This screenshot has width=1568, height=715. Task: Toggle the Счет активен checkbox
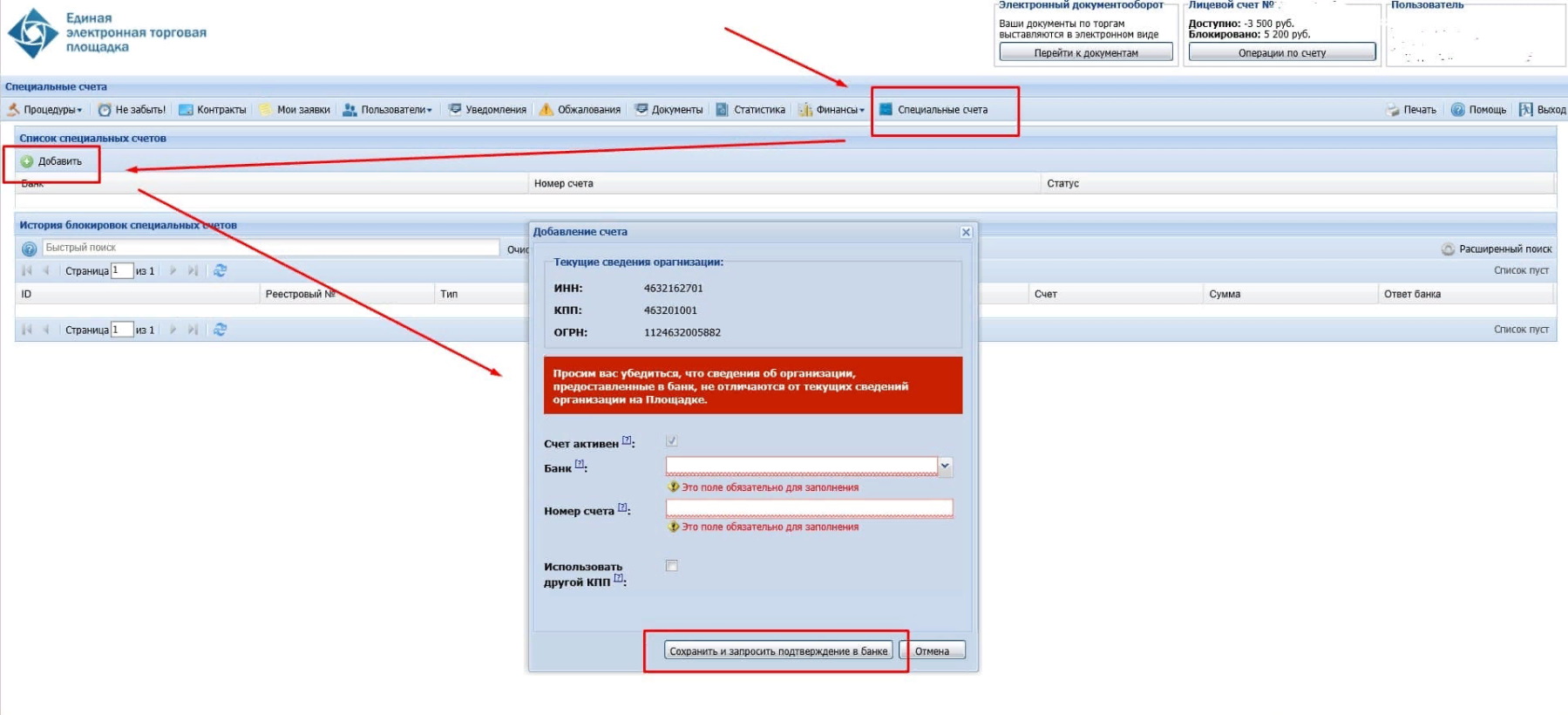coord(671,441)
